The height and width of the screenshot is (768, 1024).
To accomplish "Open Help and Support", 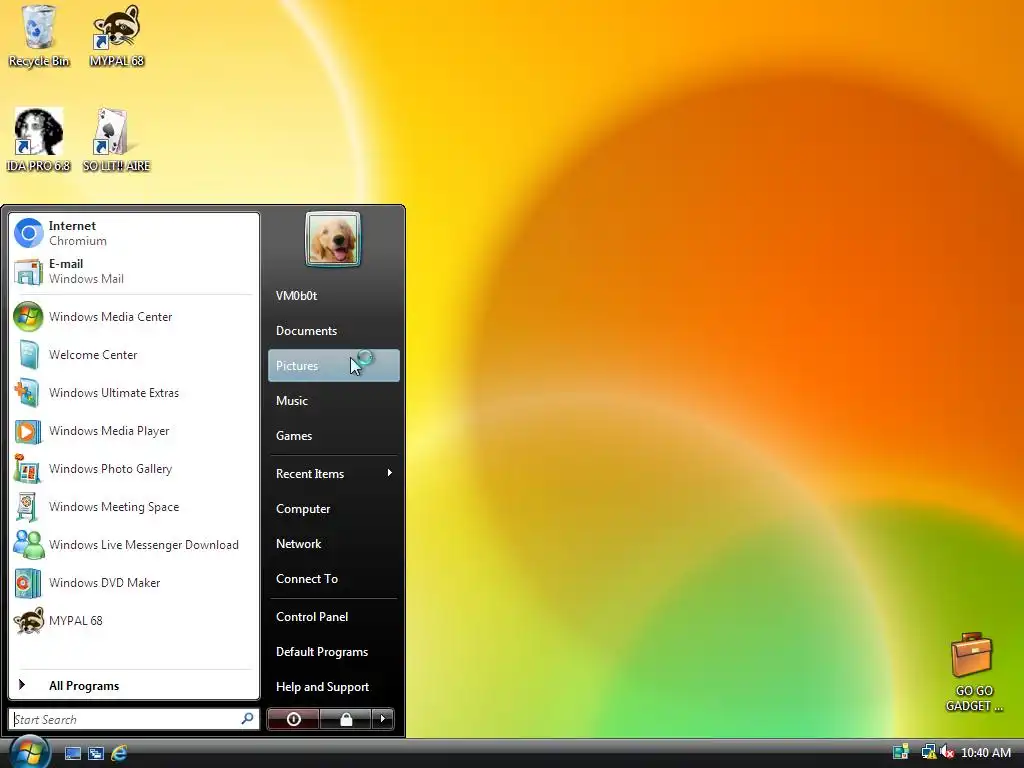I will tap(333, 687).
